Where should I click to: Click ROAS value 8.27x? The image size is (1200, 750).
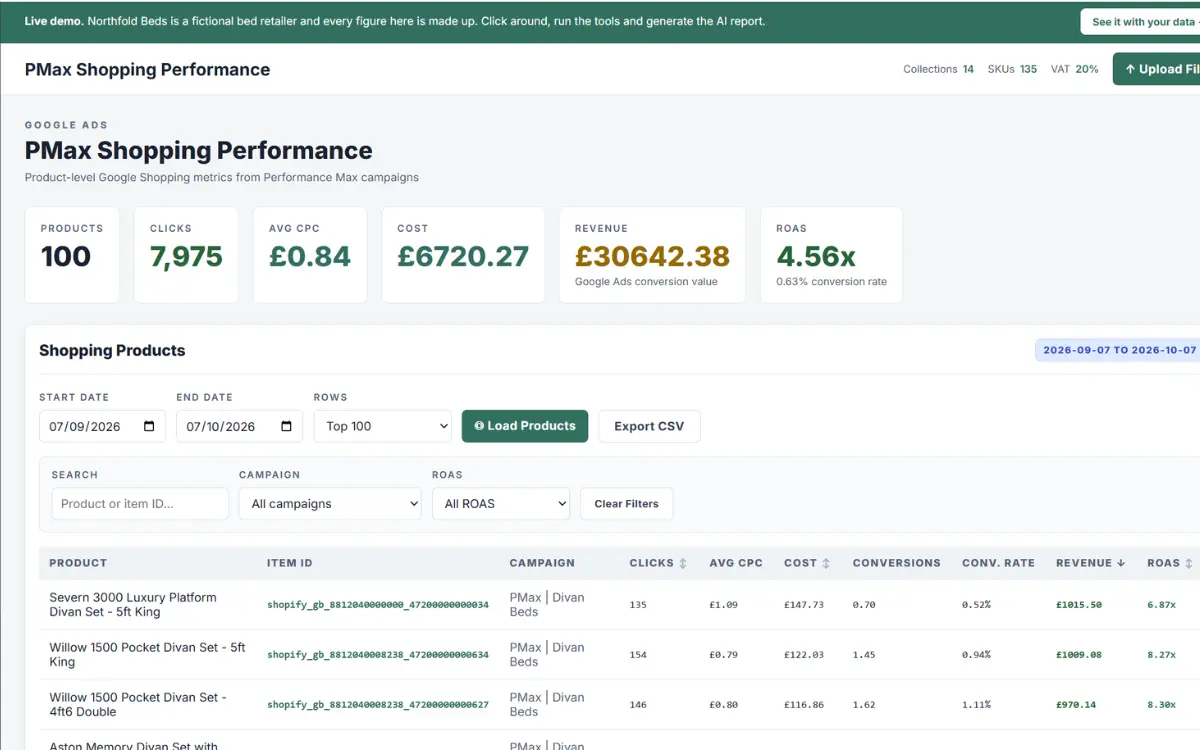[1161, 655]
